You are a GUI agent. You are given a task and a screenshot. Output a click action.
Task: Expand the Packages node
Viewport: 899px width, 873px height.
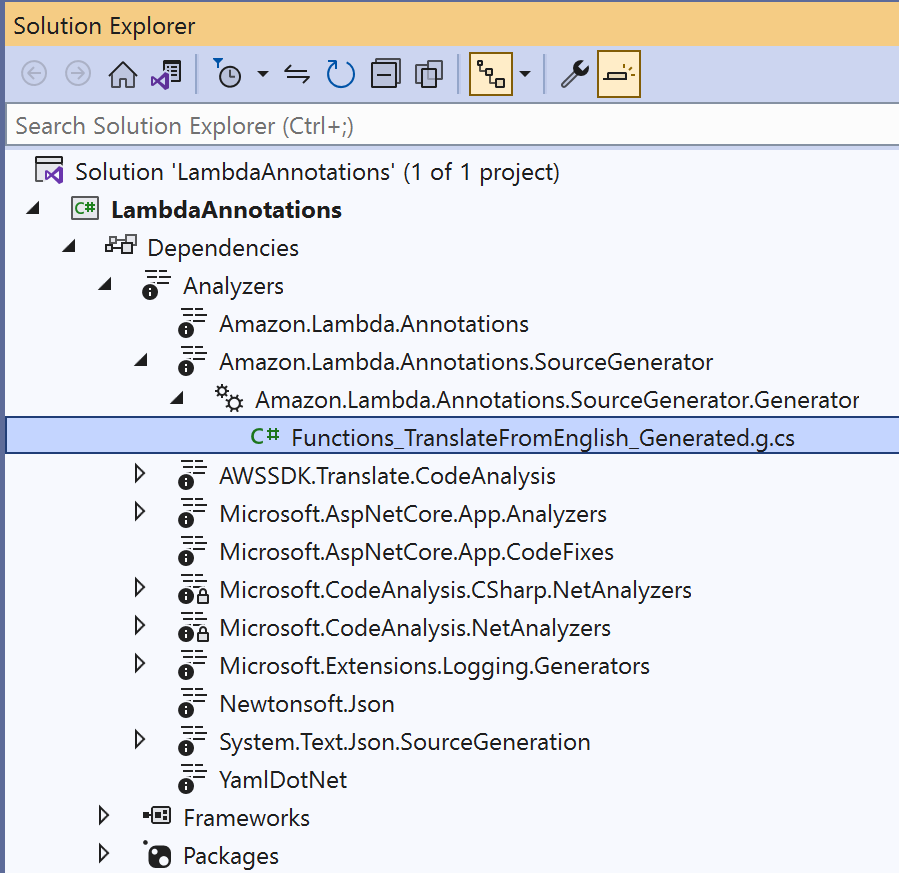[104, 853]
